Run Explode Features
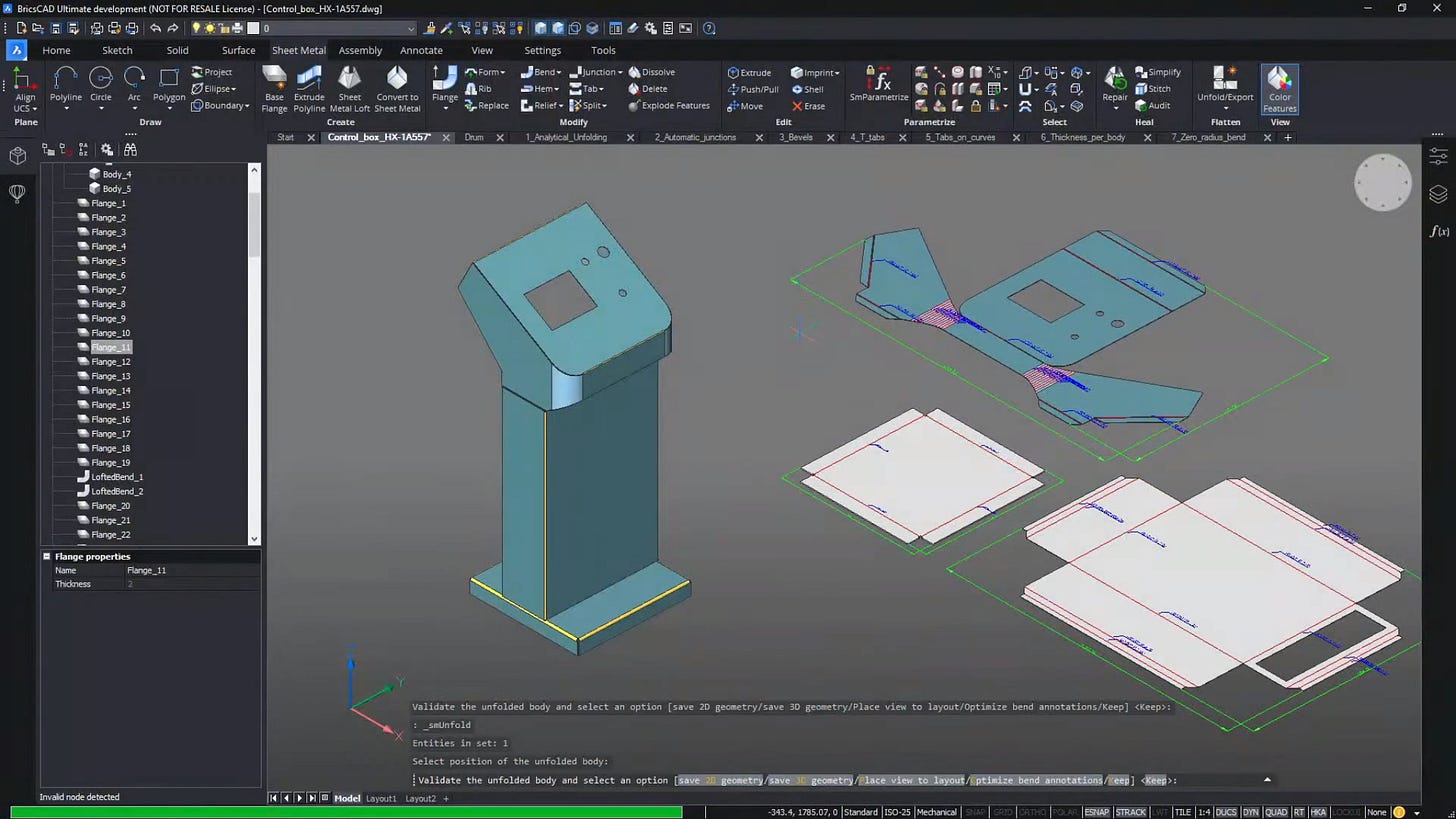This screenshot has height=819, width=1456. [668, 105]
